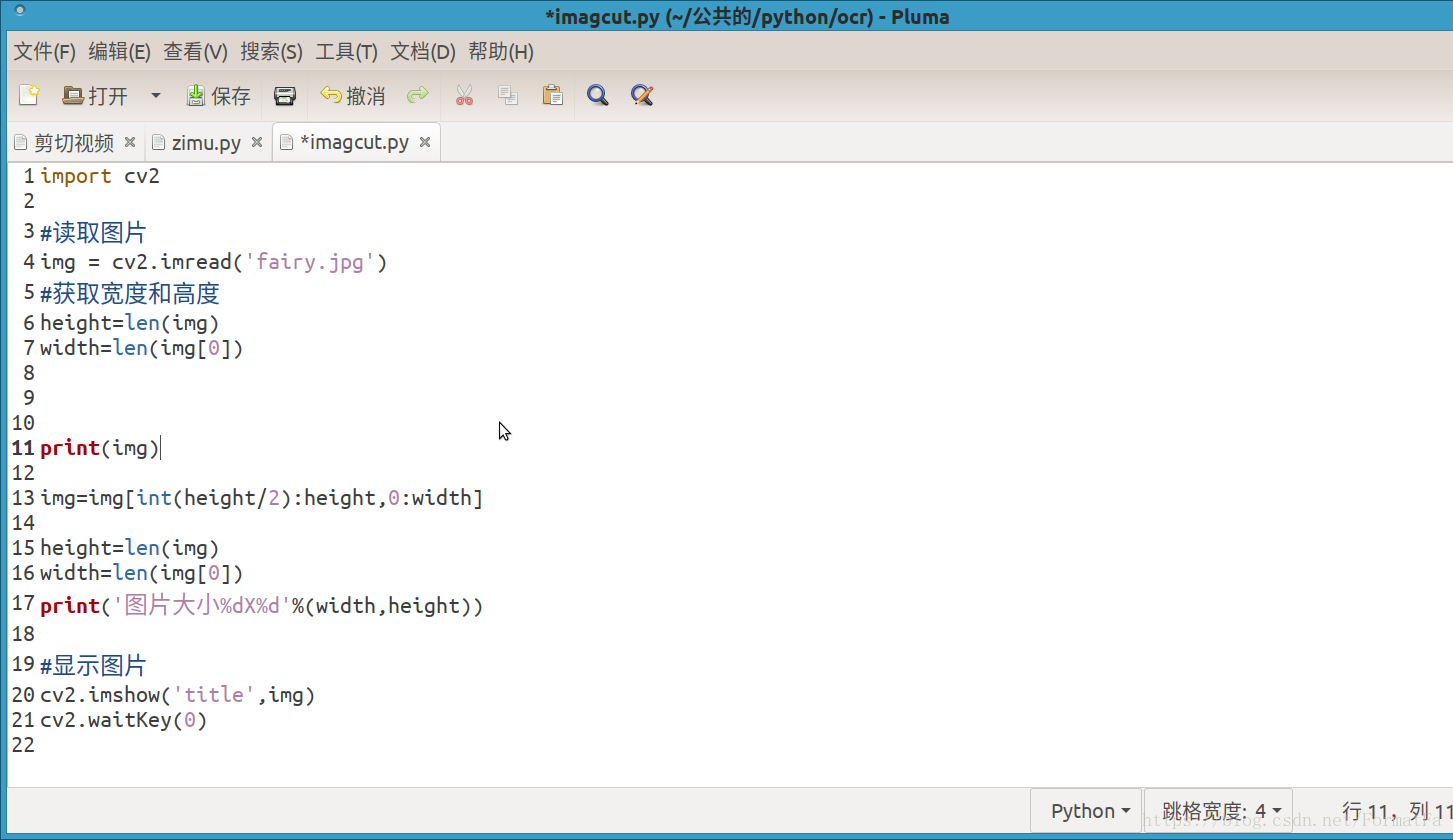Screen dimensions: 1453x840
Task: Click the line 'import cv2'
Action: pos(100,176)
